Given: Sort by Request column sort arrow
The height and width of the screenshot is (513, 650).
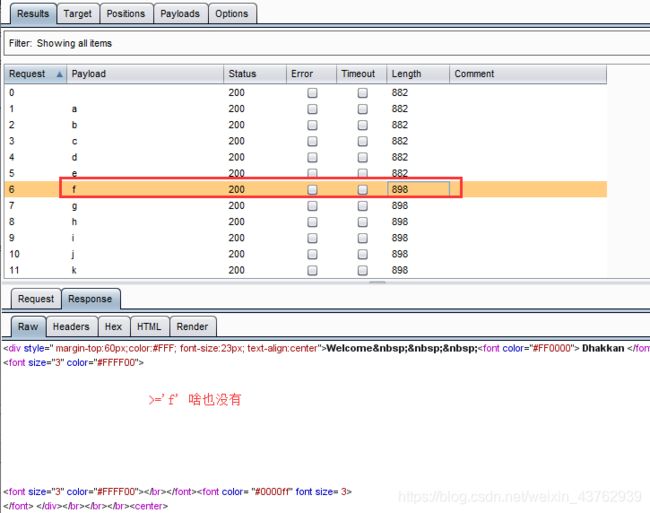Looking at the screenshot, I should tap(59, 74).
